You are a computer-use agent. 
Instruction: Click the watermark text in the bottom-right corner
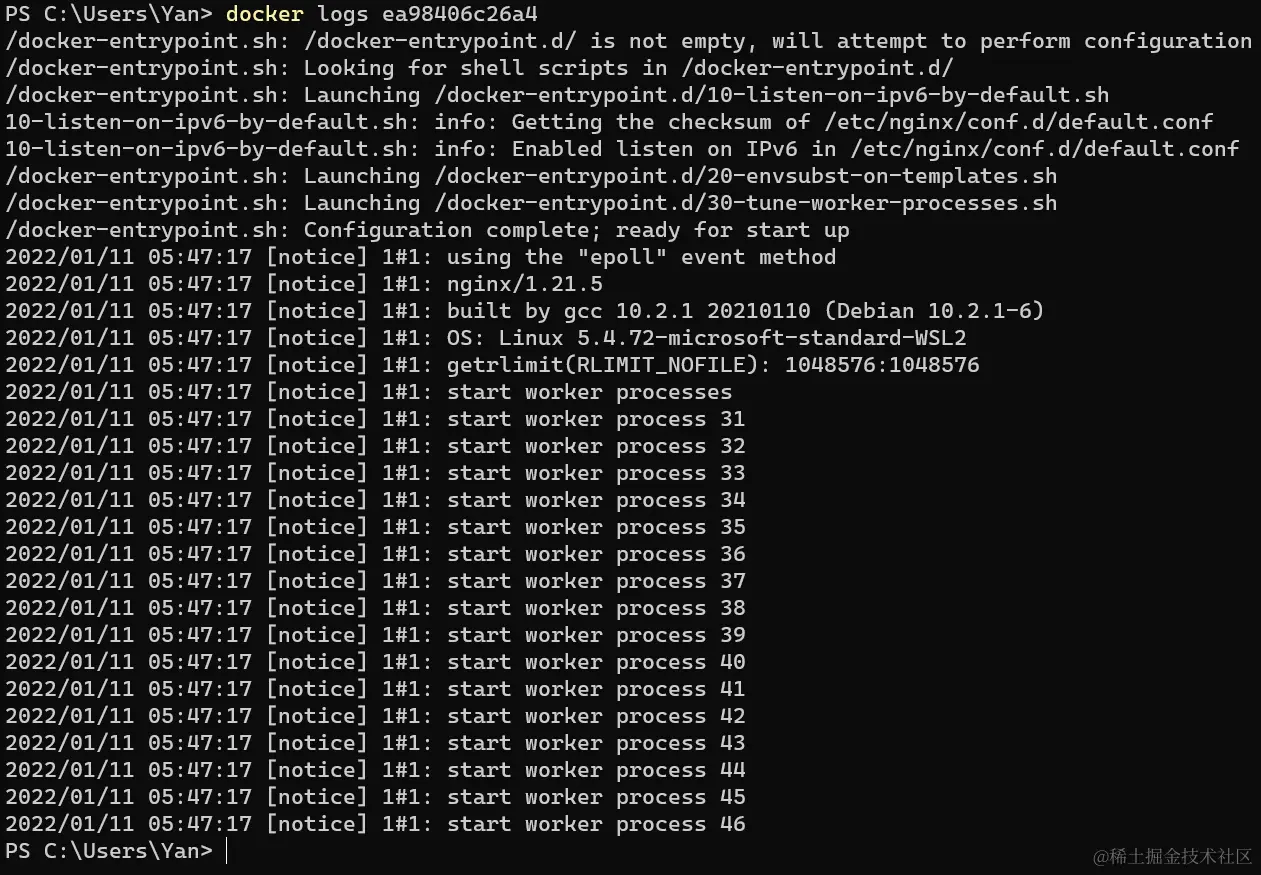(x=1172, y=856)
